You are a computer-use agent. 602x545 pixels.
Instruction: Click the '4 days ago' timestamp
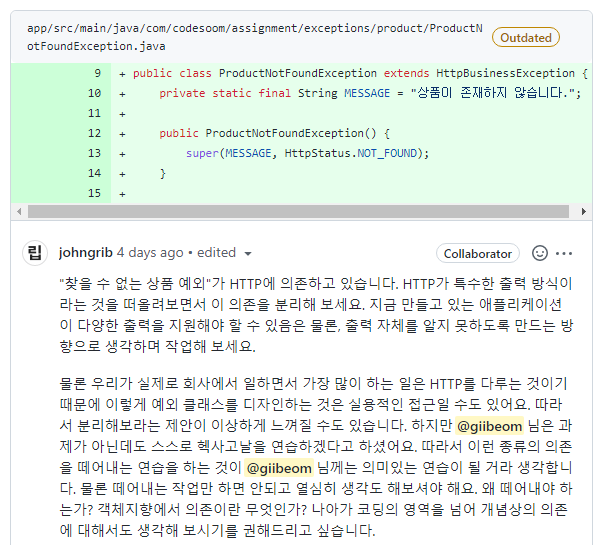150,253
